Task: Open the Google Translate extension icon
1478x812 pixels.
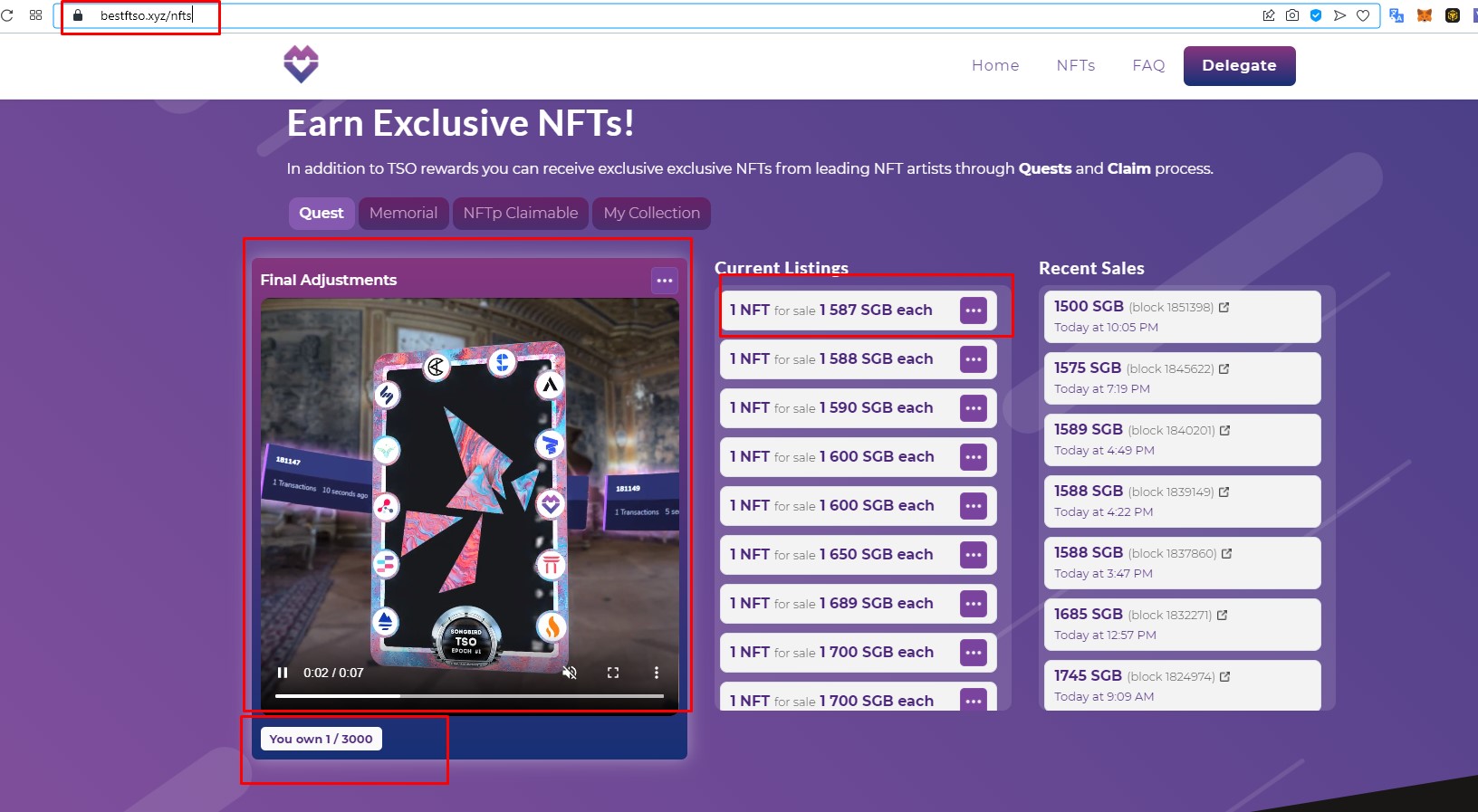Action: 1396,15
